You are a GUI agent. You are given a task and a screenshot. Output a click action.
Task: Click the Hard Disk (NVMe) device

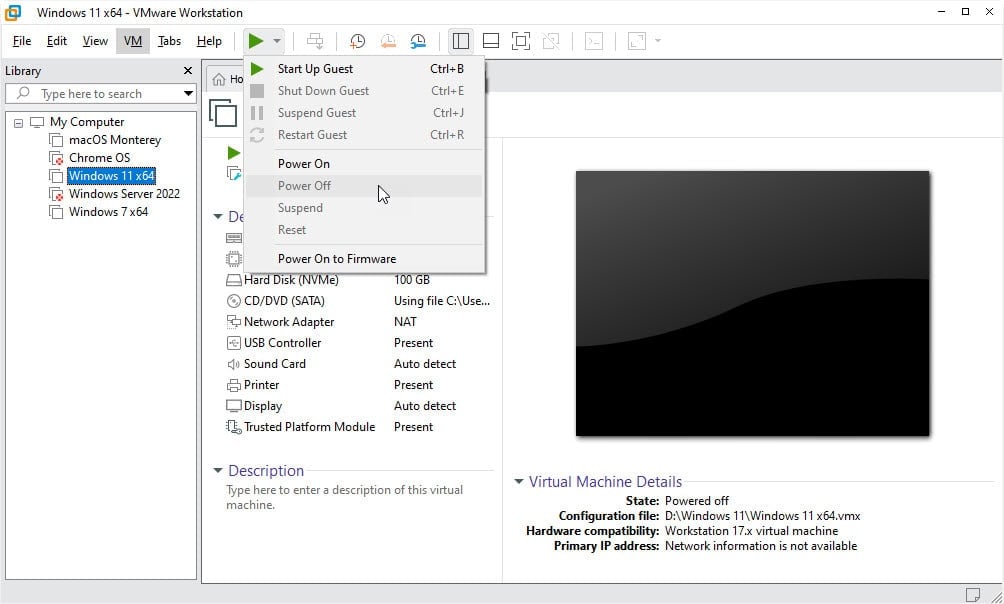(x=291, y=280)
